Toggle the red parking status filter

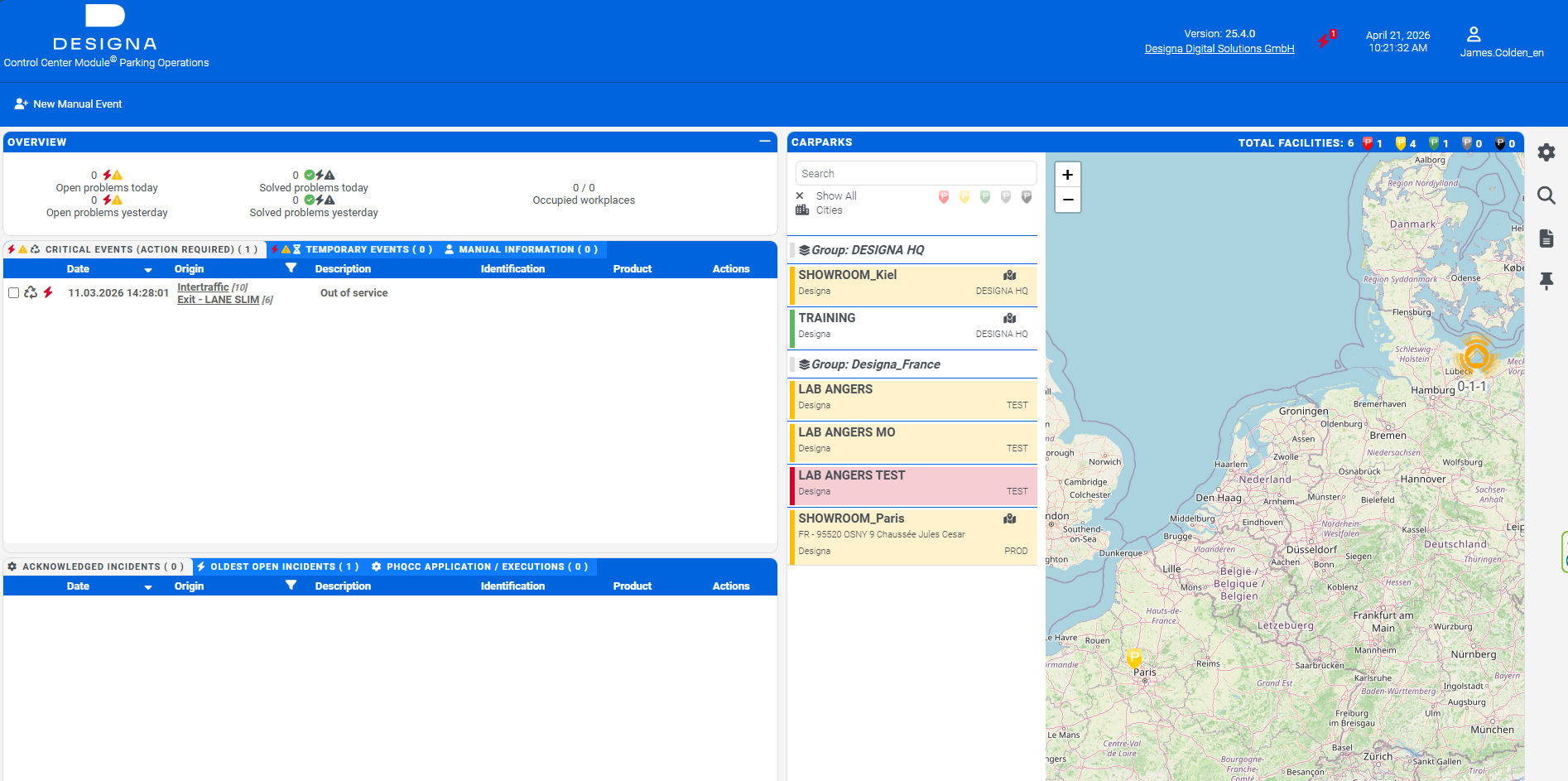point(944,197)
